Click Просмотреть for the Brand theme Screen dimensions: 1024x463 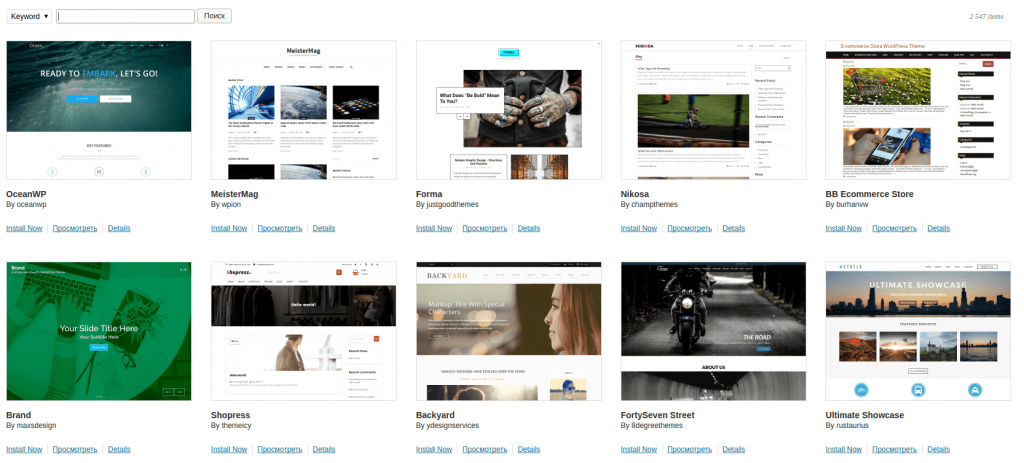75,449
